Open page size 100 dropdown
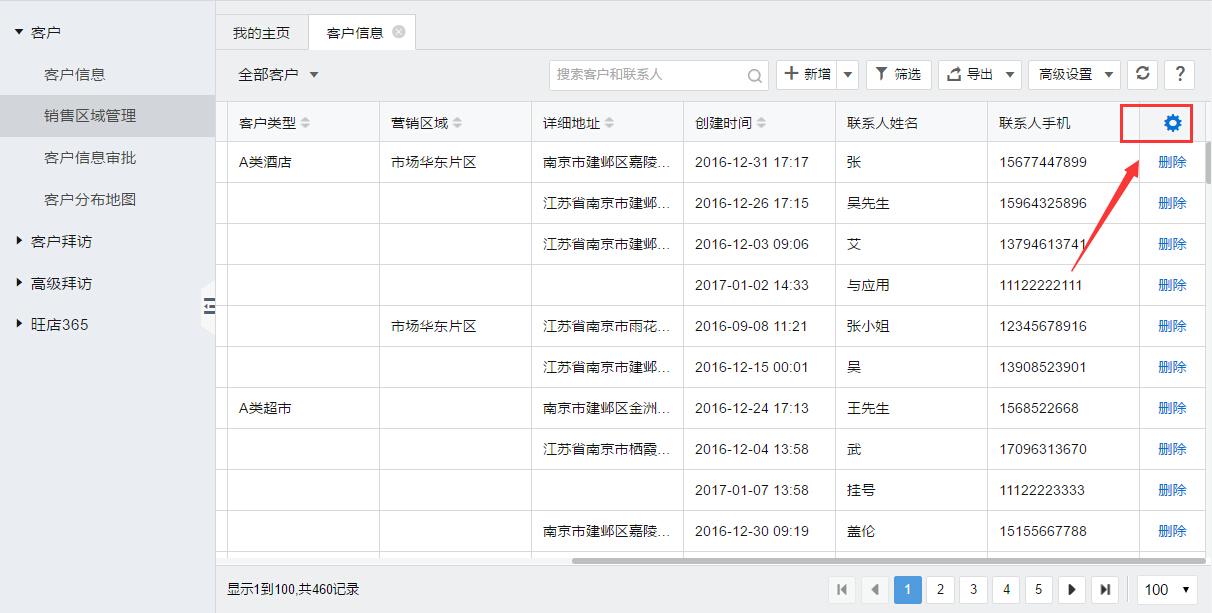The width and height of the screenshot is (1212, 613). (1167, 590)
